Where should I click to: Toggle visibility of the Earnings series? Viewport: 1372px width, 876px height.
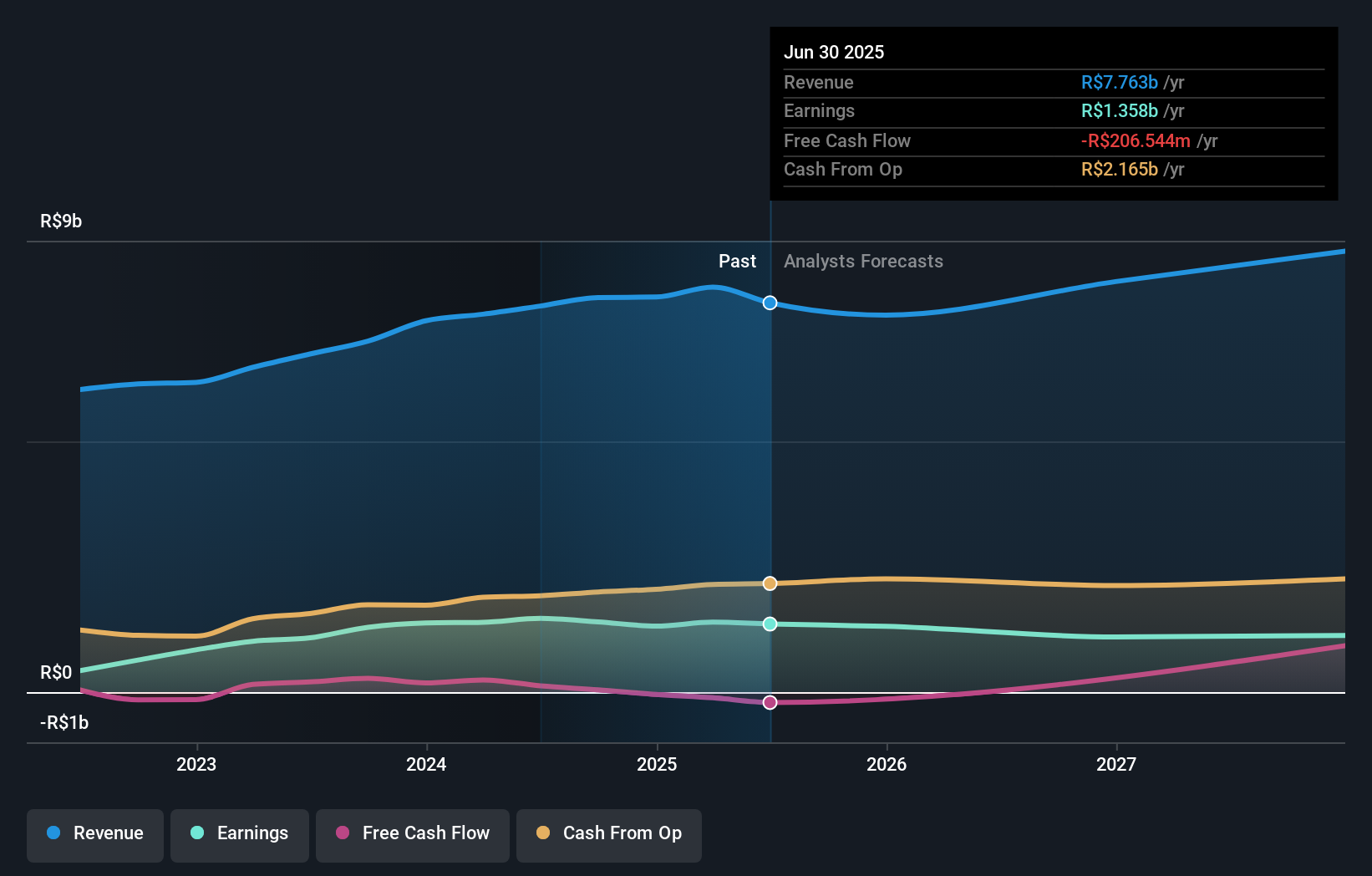pos(240,833)
